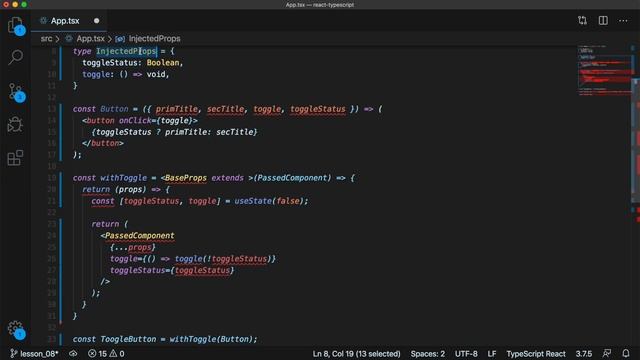Open the Search view in activity bar

point(16,57)
